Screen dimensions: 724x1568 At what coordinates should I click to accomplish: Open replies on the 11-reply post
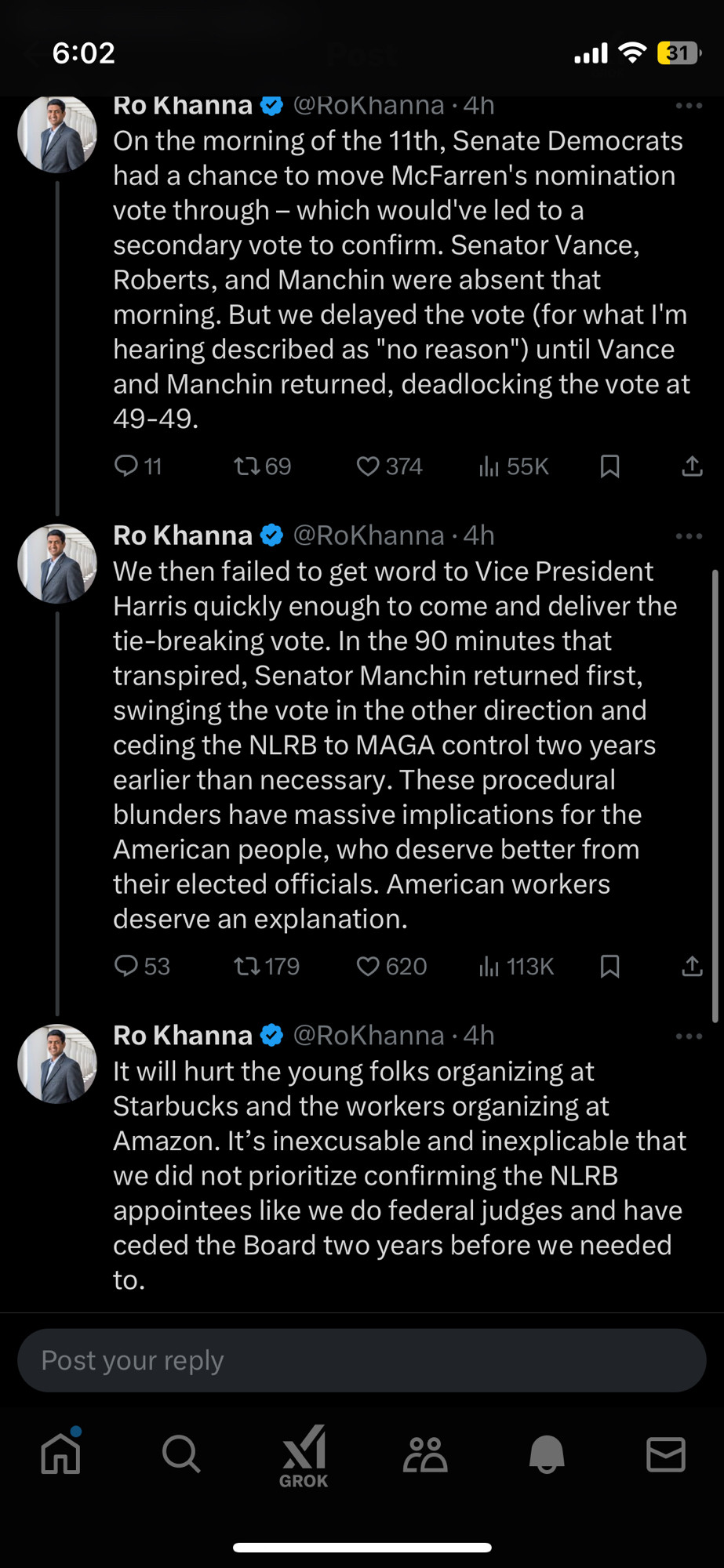pyautogui.click(x=137, y=466)
